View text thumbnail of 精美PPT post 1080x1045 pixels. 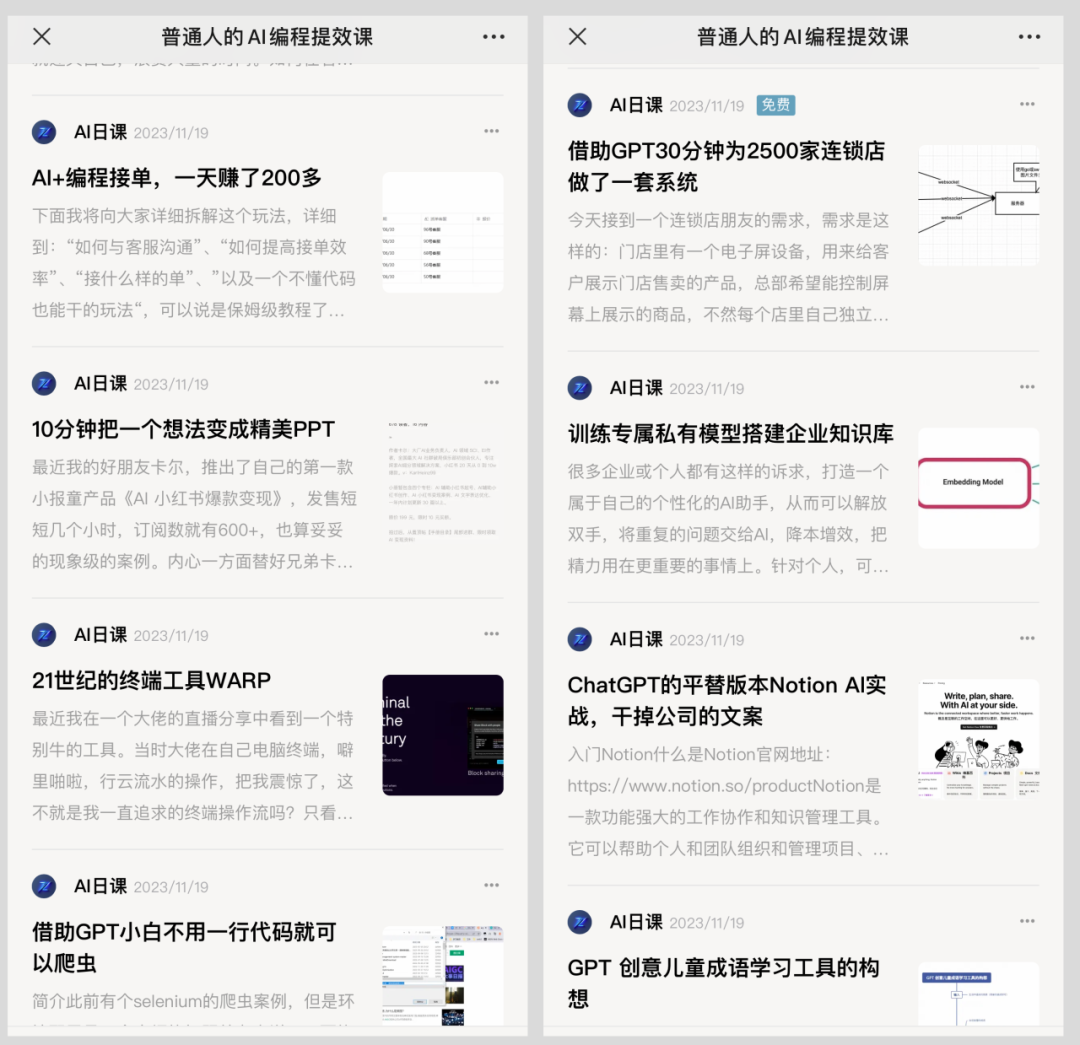(x=443, y=484)
